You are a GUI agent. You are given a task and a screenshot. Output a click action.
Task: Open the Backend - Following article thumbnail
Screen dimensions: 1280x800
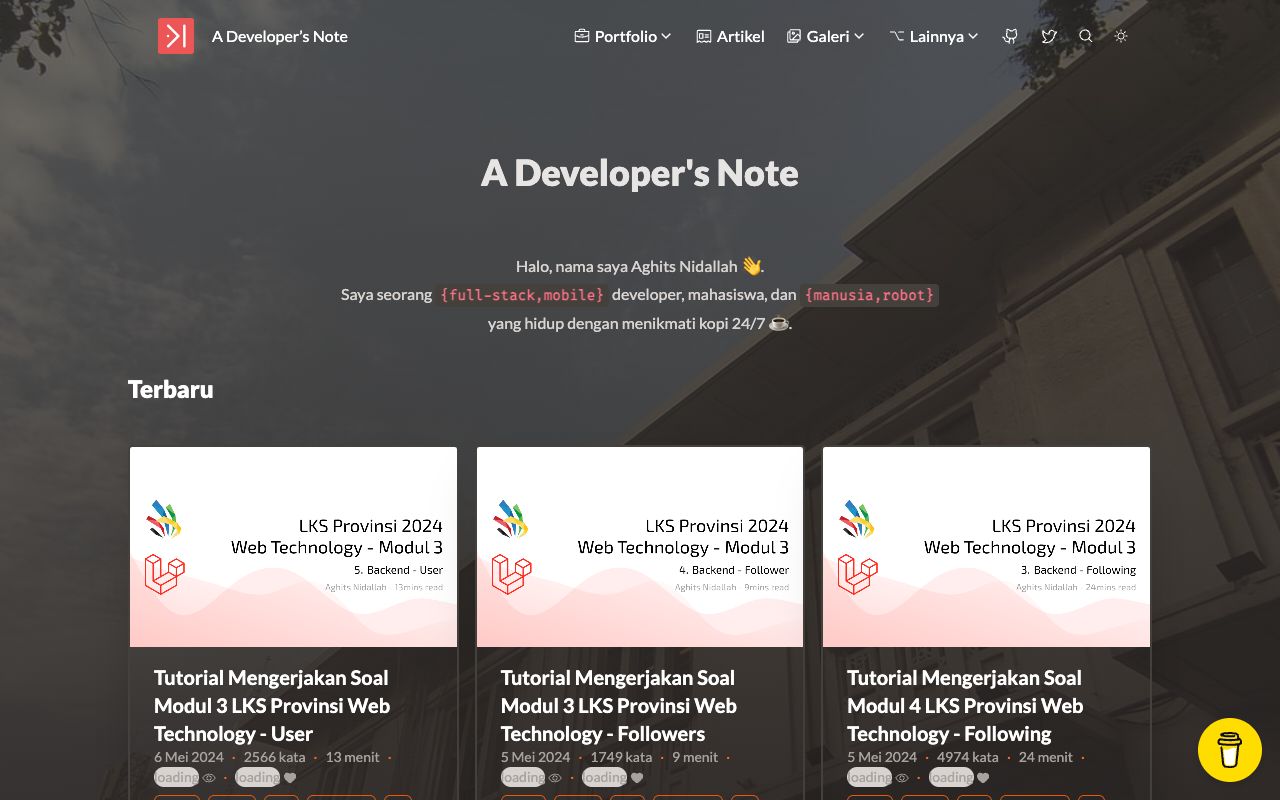(986, 547)
